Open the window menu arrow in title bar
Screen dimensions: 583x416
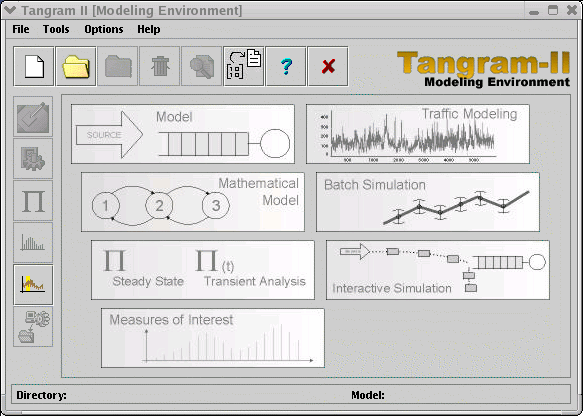point(9,10)
